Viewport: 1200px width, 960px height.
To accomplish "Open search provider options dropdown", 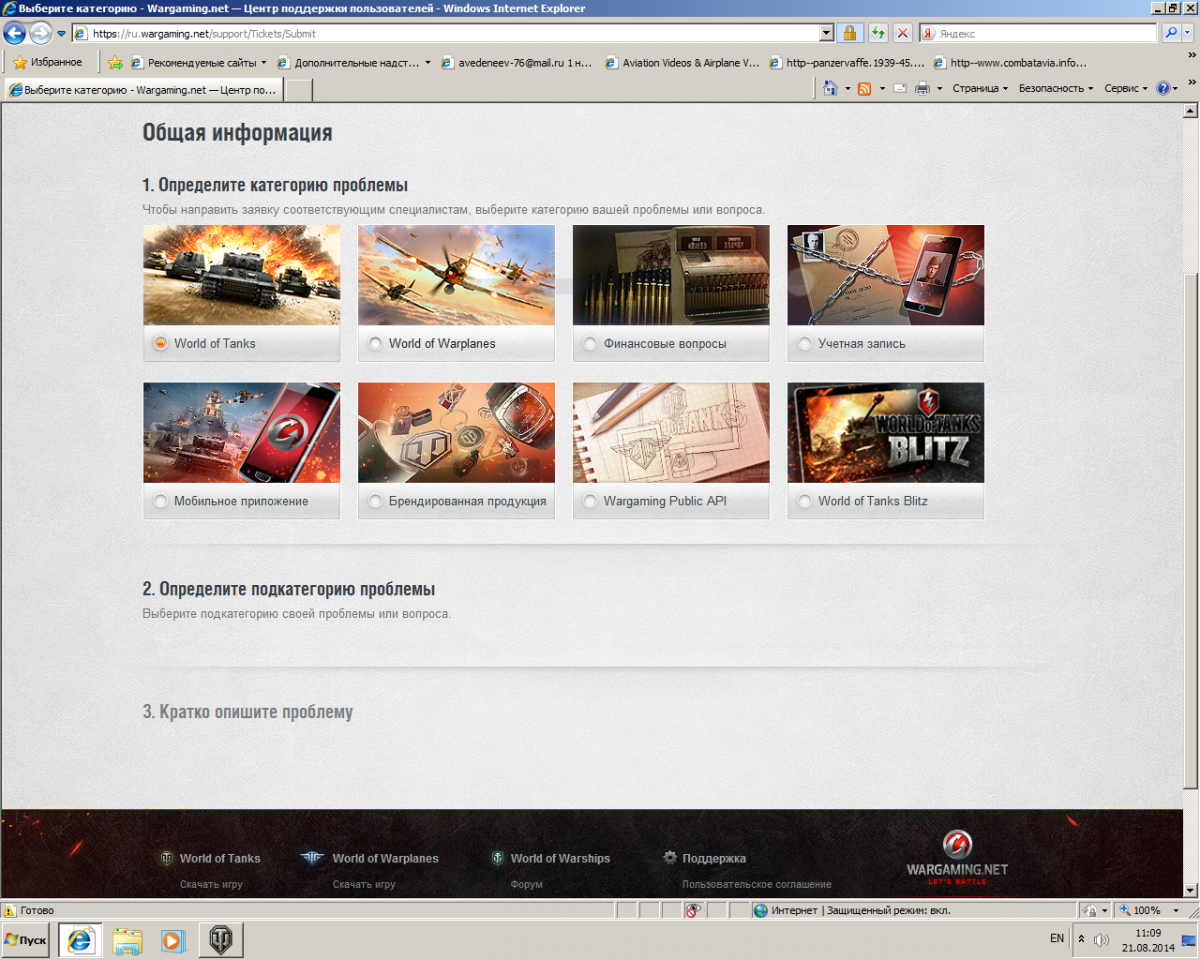I will pos(1188,33).
